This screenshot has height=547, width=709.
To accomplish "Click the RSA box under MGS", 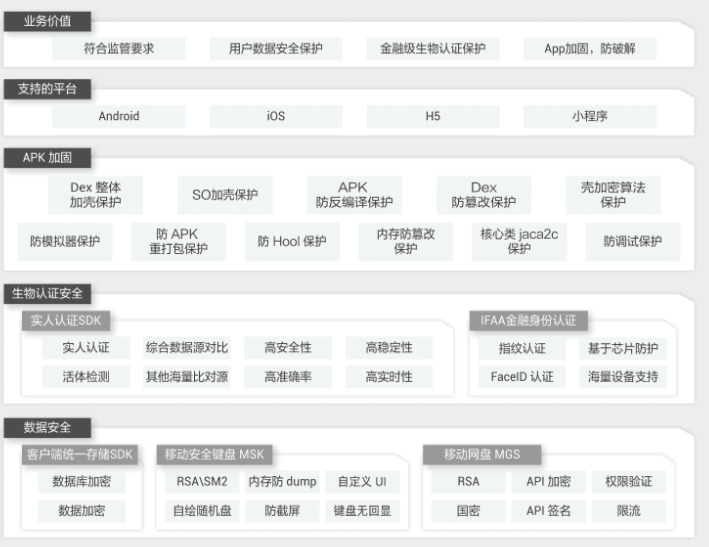I will point(468,482).
